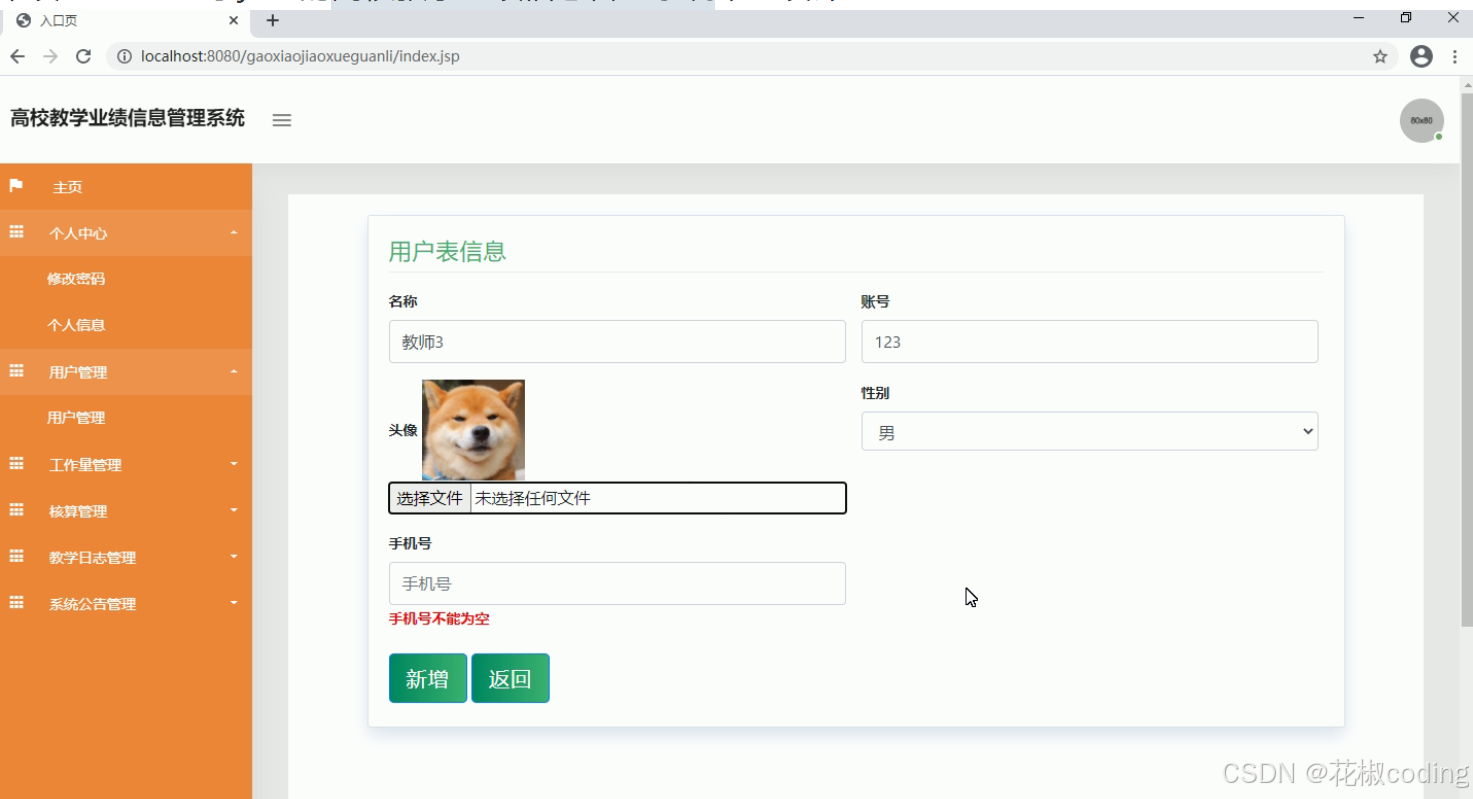Click the hamburger menu icon in the header
The height and width of the screenshot is (799, 1473).
[x=281, y=120]
